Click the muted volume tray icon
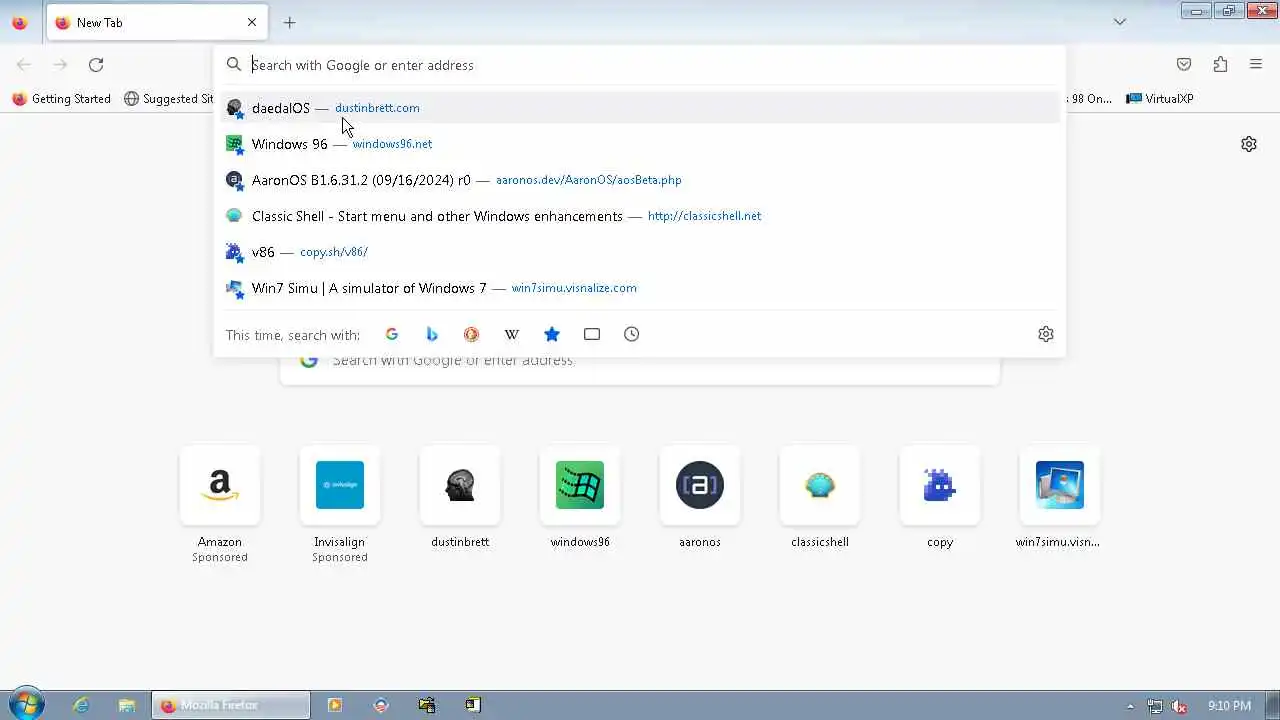Viewport: 1280px width, 720px height. [1180, 706]
